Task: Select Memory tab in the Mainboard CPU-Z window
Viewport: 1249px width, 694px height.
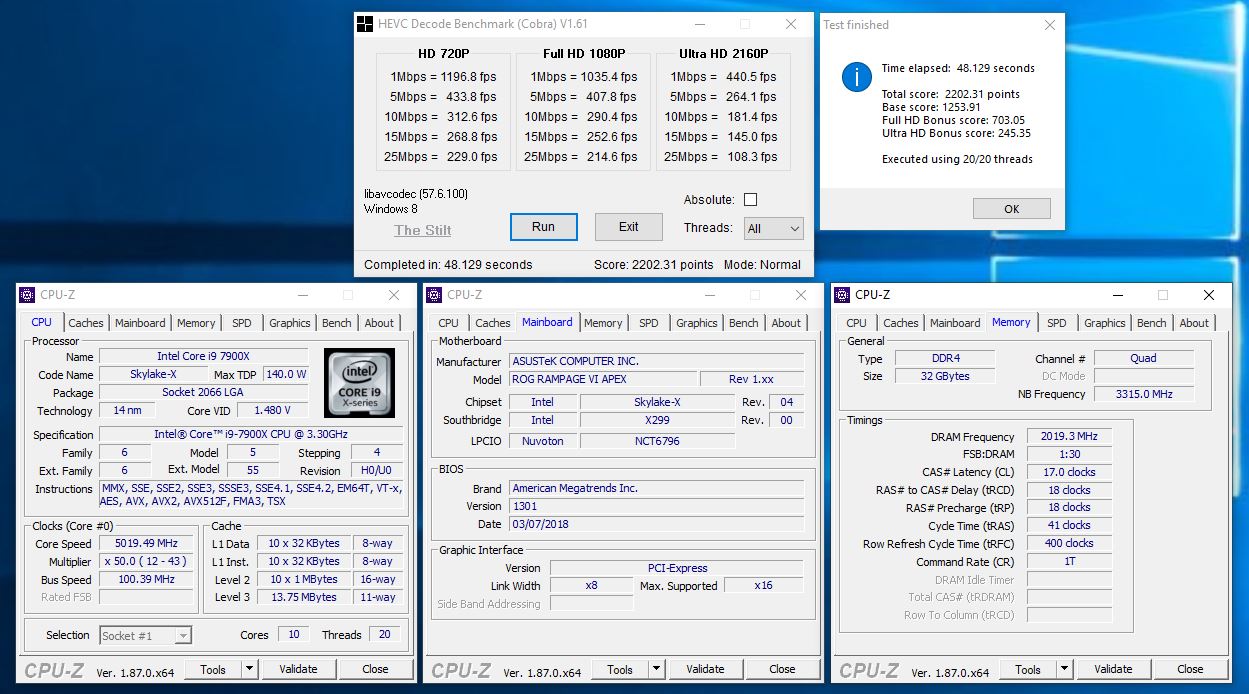Action: [603, 323]
